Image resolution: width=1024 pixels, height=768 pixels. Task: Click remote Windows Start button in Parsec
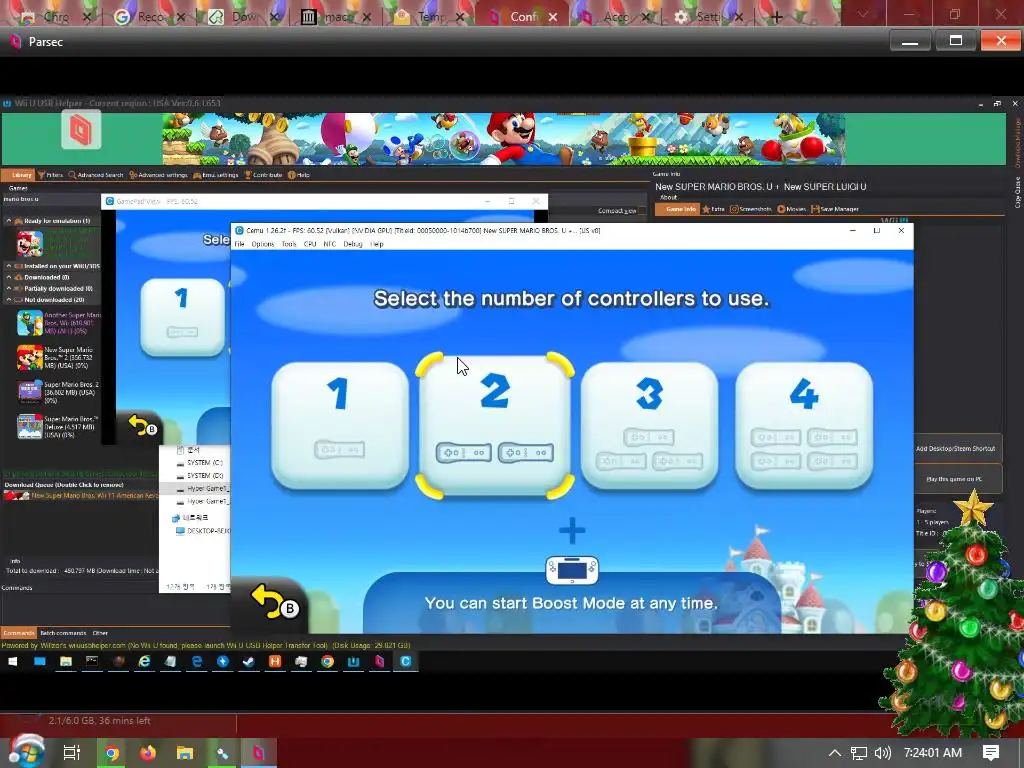click(12, 662)
